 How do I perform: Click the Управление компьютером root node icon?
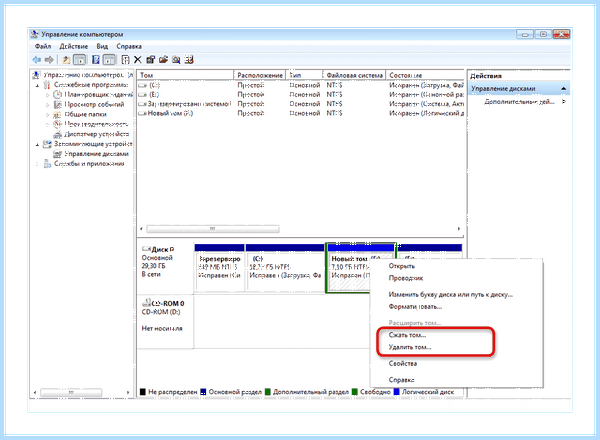[36, 75]
